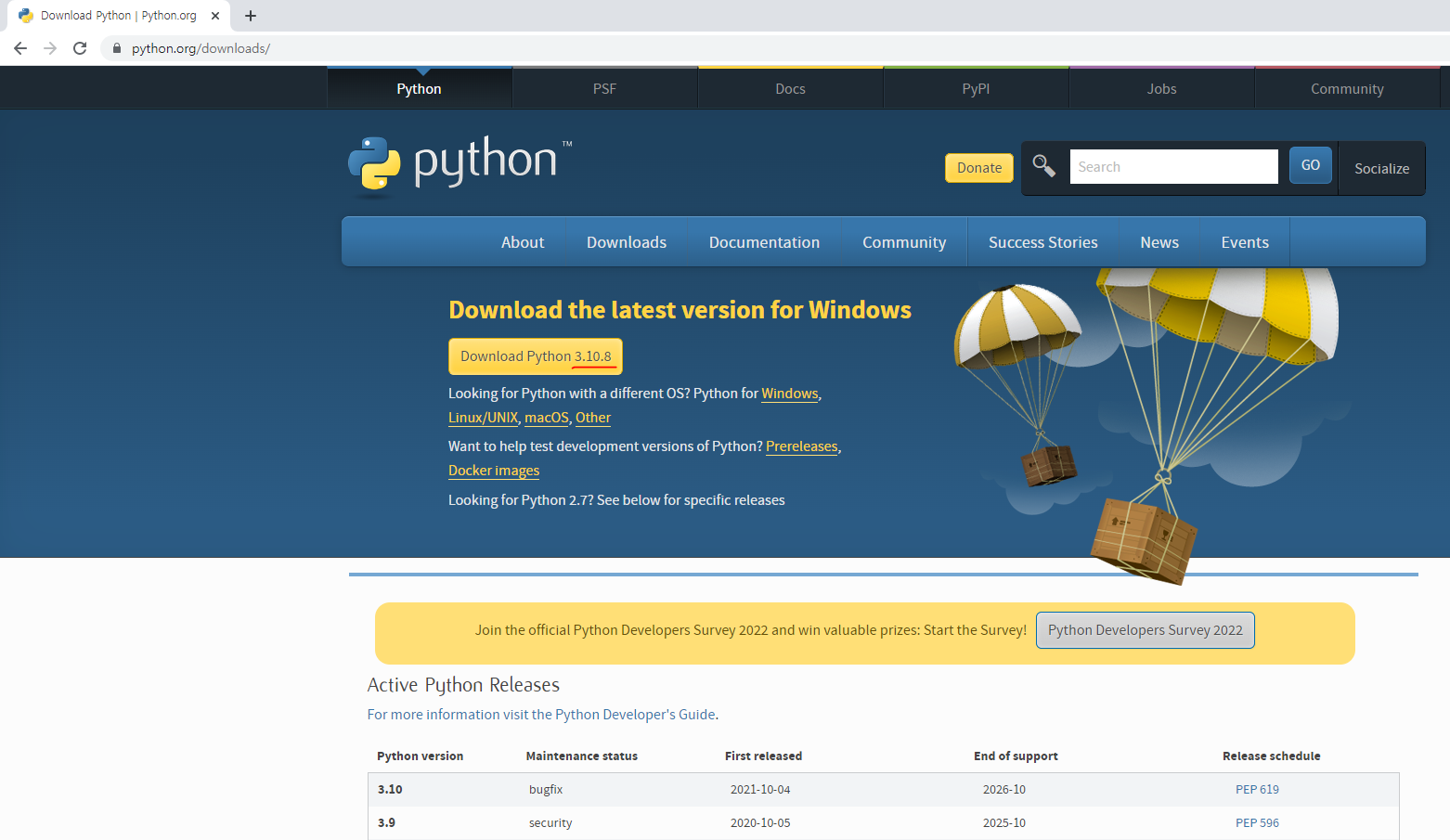Click the bugfix status cell

tap(546, 790)
